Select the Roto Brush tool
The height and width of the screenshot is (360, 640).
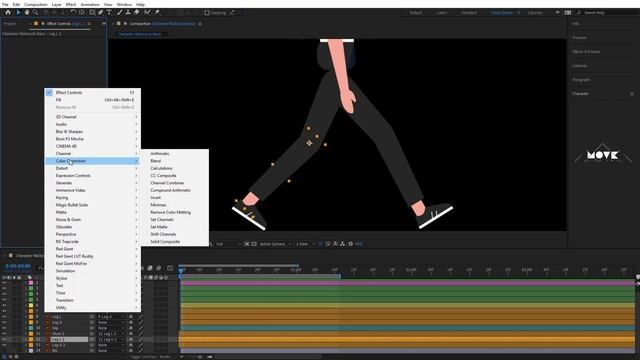[x=147, y=13]
